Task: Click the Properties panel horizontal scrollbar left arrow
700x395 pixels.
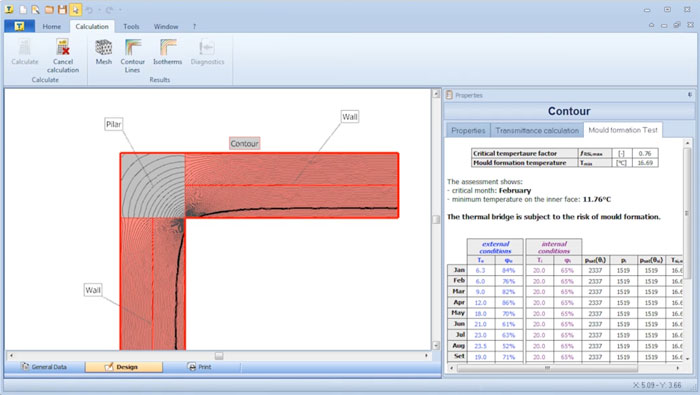Action: (x=451, y=368)
